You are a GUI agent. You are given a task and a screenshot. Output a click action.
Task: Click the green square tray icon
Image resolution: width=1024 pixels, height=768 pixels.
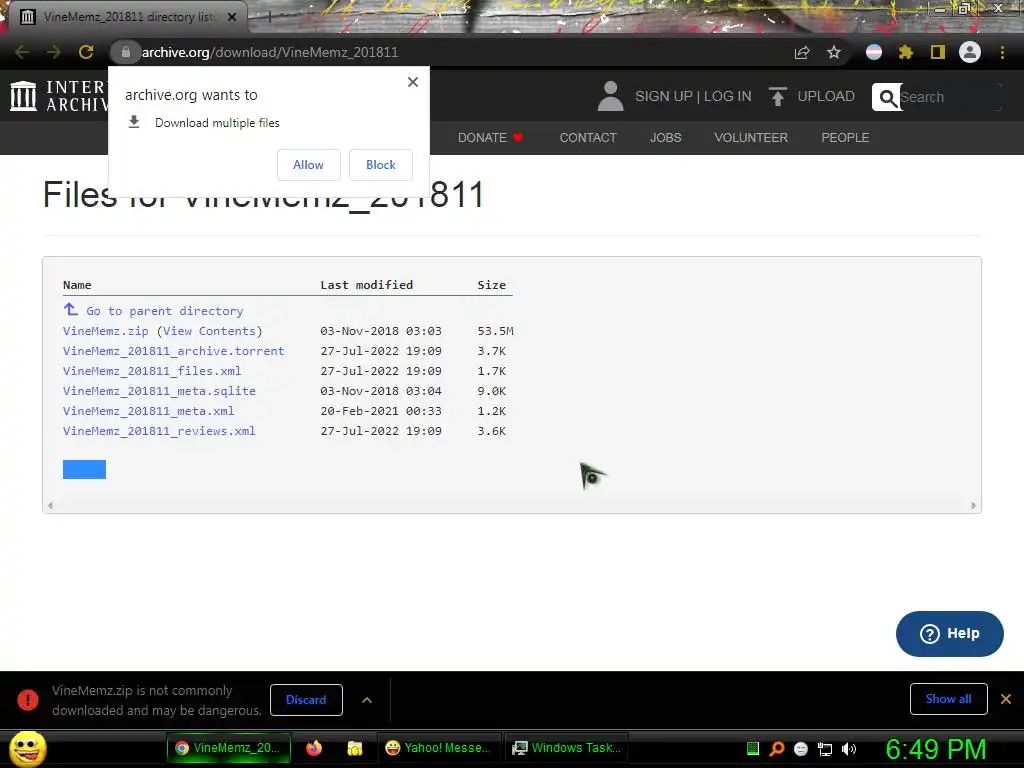pos(753,749)
